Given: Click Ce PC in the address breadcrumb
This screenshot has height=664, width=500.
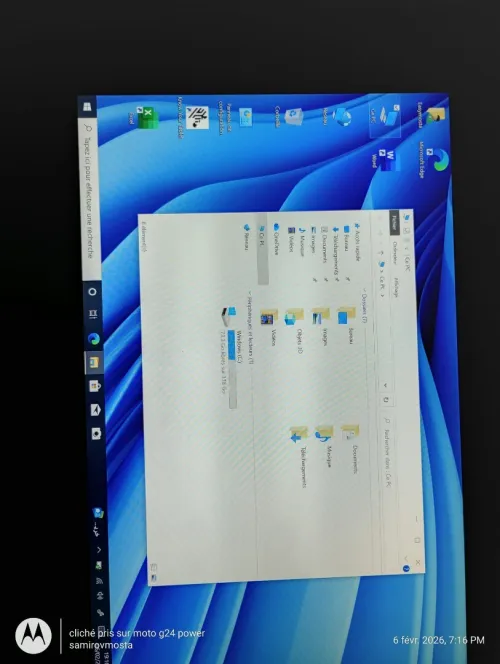Looking at the screenshot, I should click(382, 282).
